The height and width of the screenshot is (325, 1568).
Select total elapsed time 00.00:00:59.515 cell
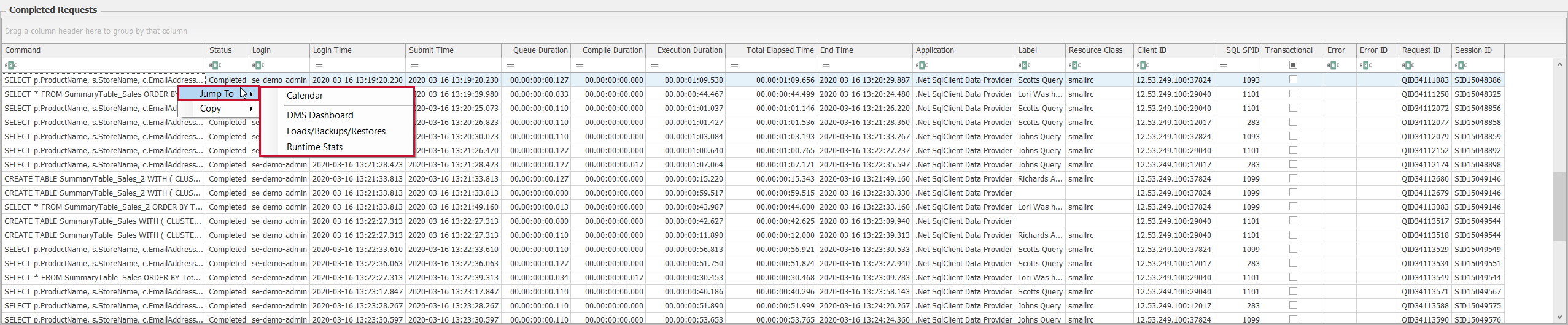(x=771, y=193)
